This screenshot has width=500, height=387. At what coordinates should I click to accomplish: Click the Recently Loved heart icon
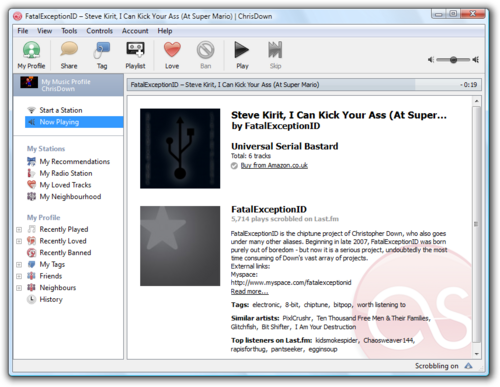pyautogui.click(x=31, y=241)
